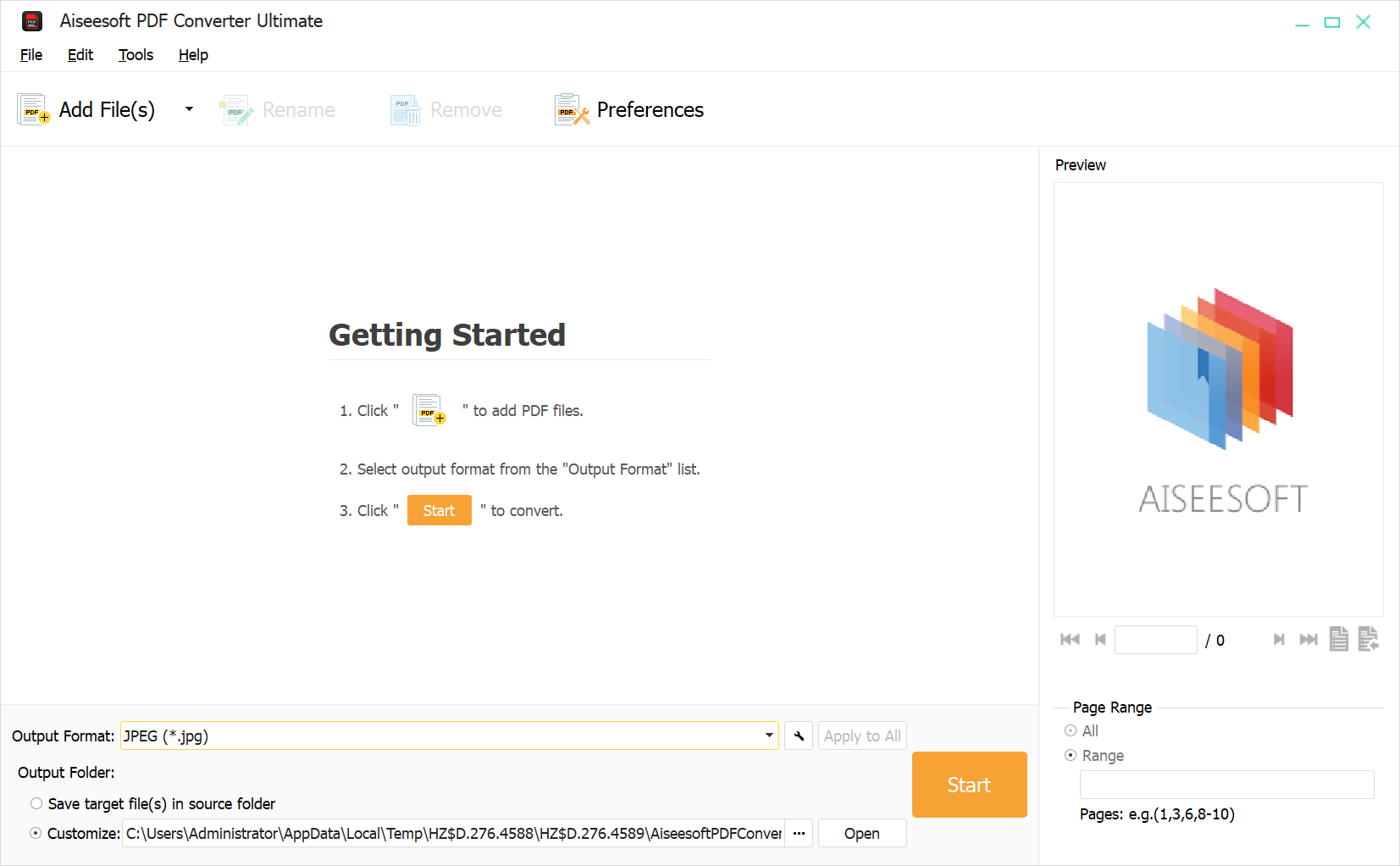
Task: Click the page export icon beside preview controls
Action: (1368, 639)
